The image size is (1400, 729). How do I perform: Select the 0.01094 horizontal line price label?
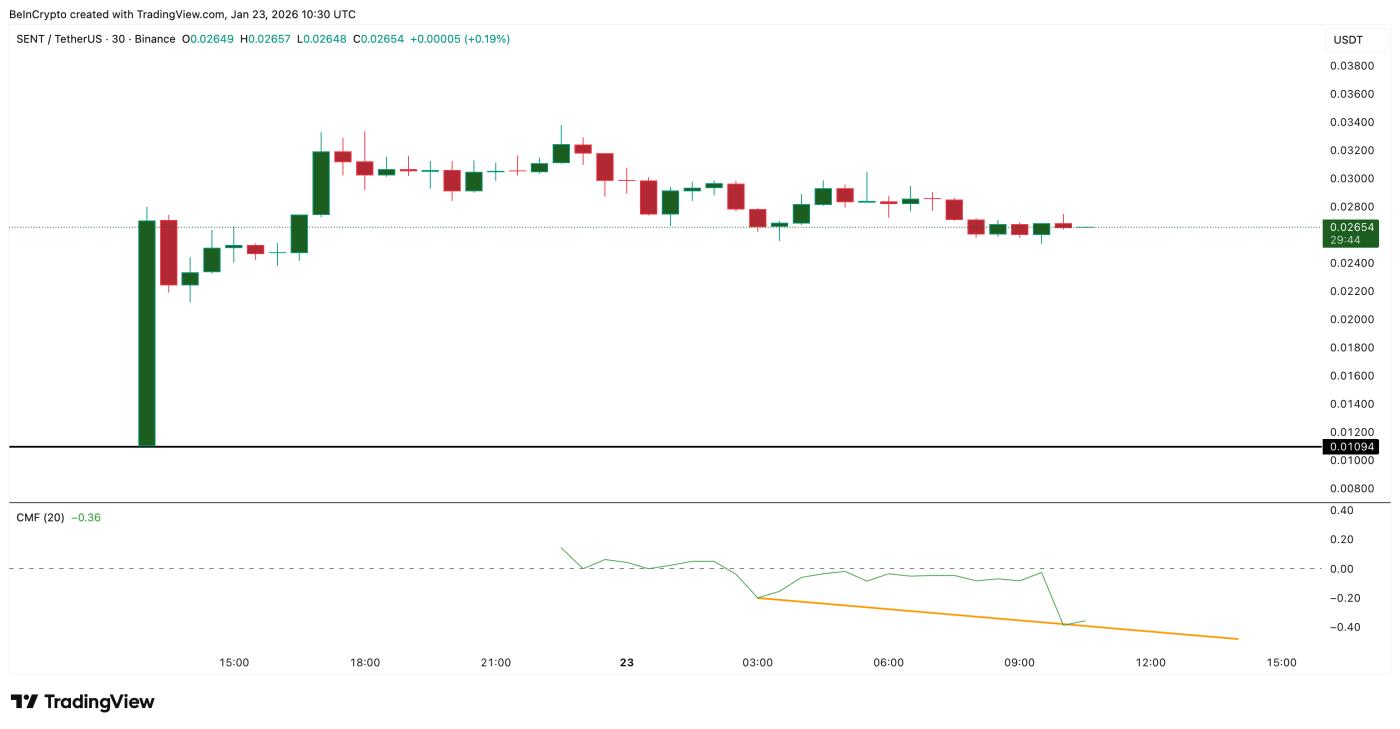coord(1351,446)
